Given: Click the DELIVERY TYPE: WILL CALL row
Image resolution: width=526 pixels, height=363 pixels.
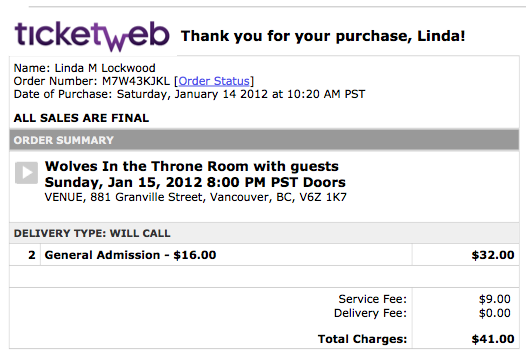Looking at the screenshot, I should [264, 233].
